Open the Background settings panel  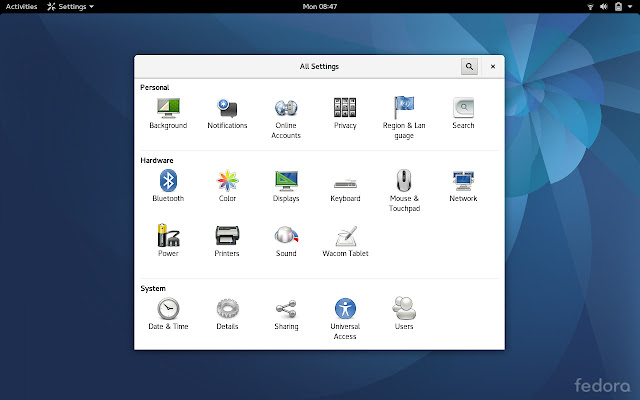tap(168, 113)
